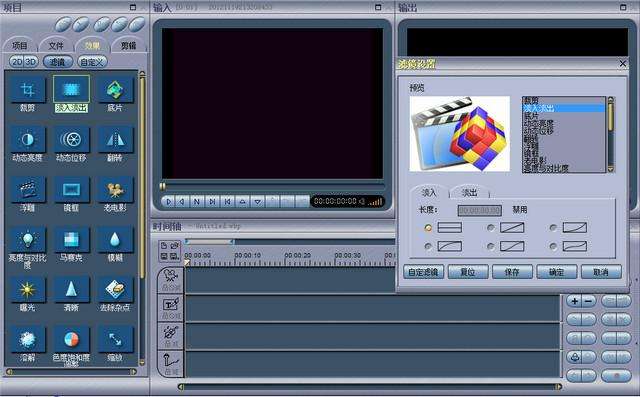
Task: Switch to the 淡出 fade-out tab
Action: 469,192
